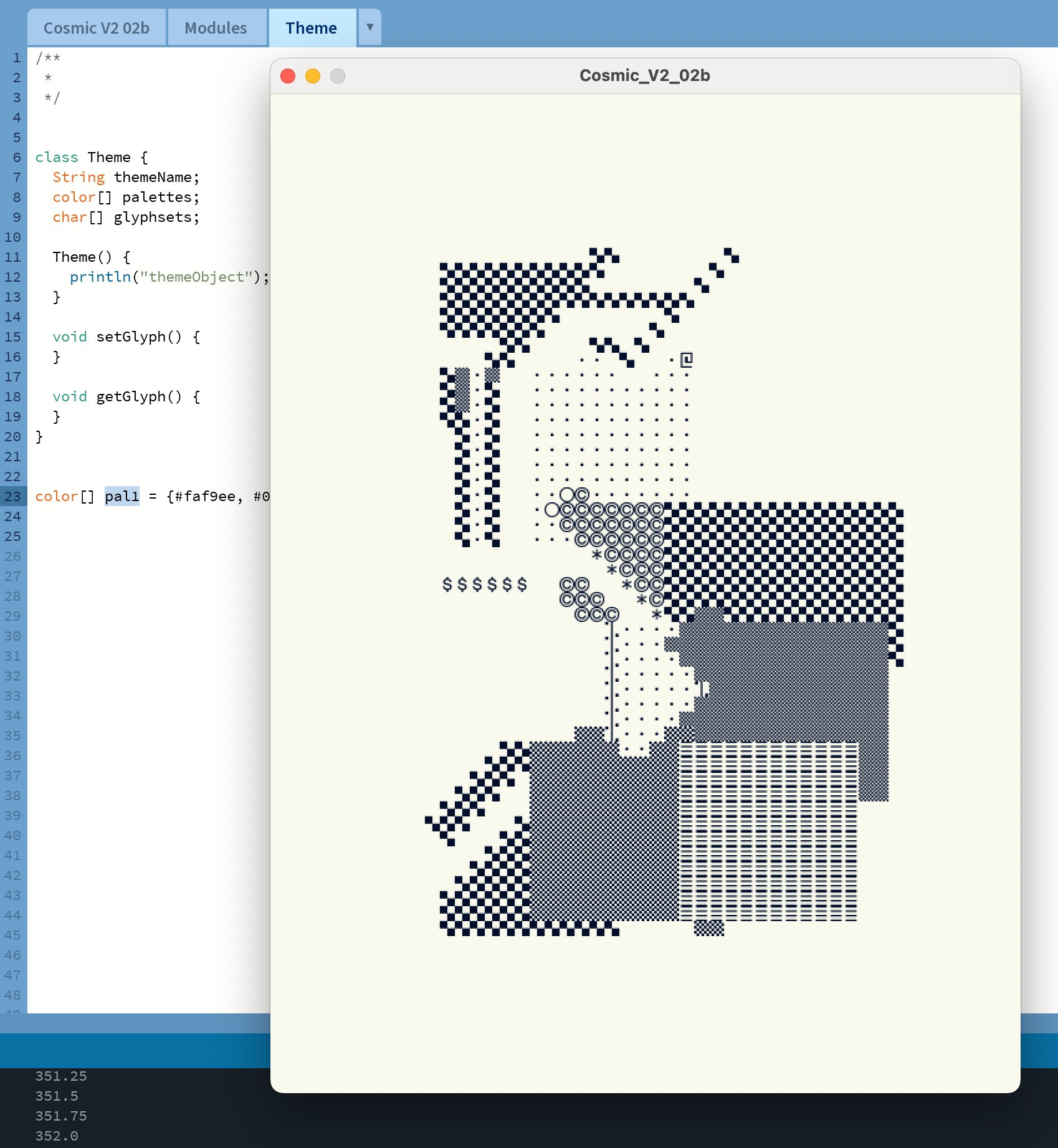Select the Theme tab
The width and height of the screenshot is (1058, 1148).
[312, 28]
